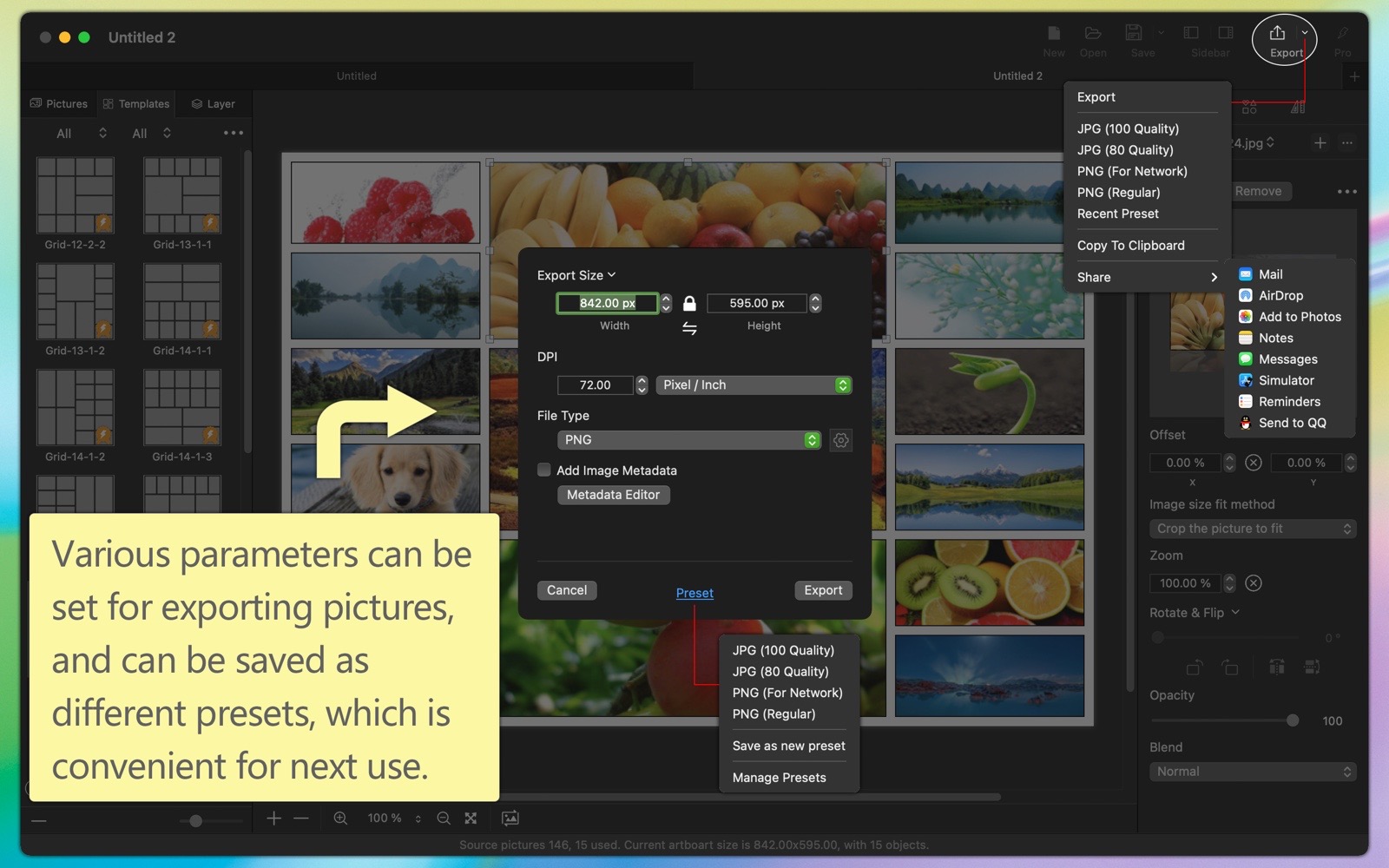
Task: Click the swap width and height icon
Action: point(689,328)
